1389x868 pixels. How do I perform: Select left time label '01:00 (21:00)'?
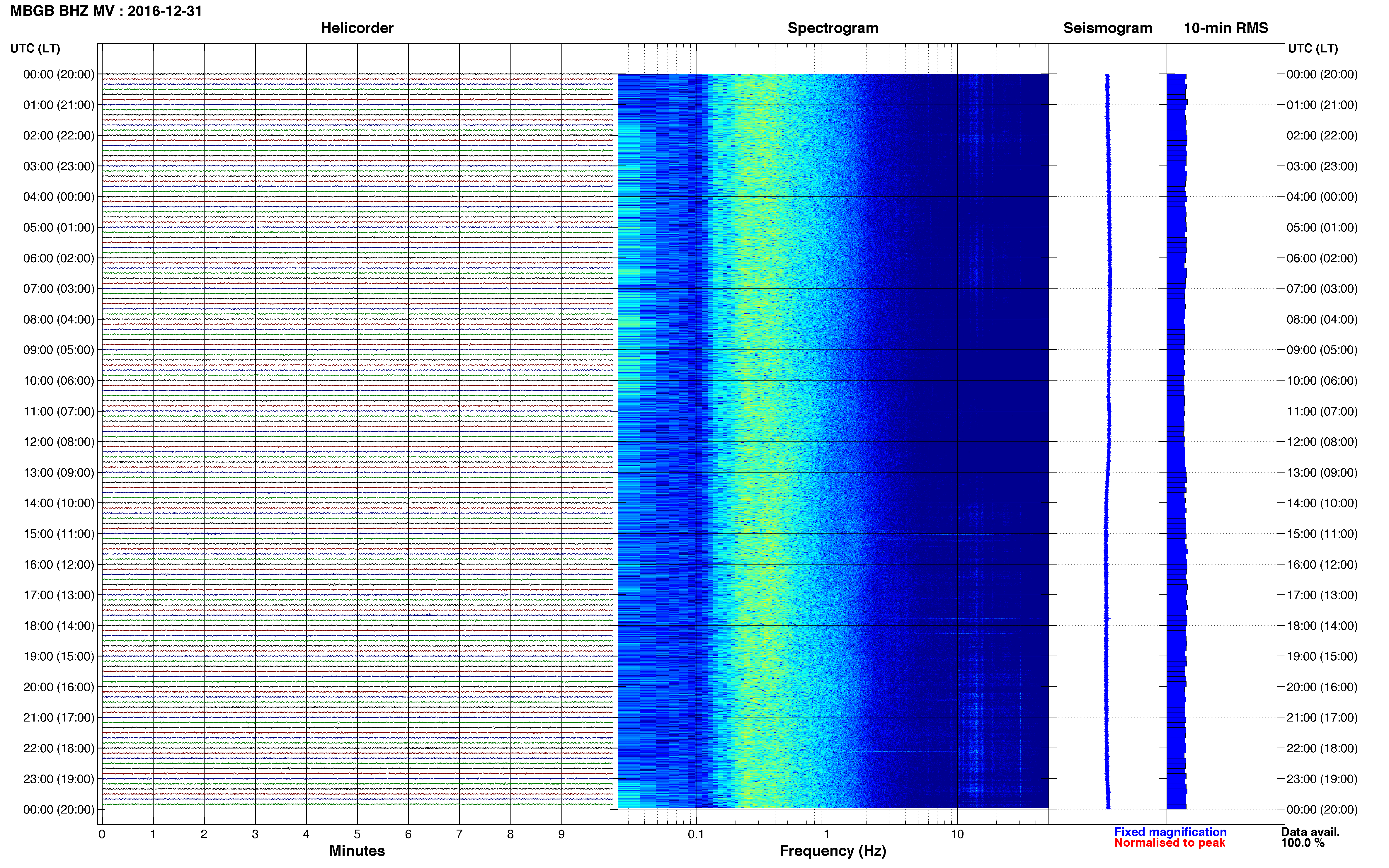[x=59, y=105]
